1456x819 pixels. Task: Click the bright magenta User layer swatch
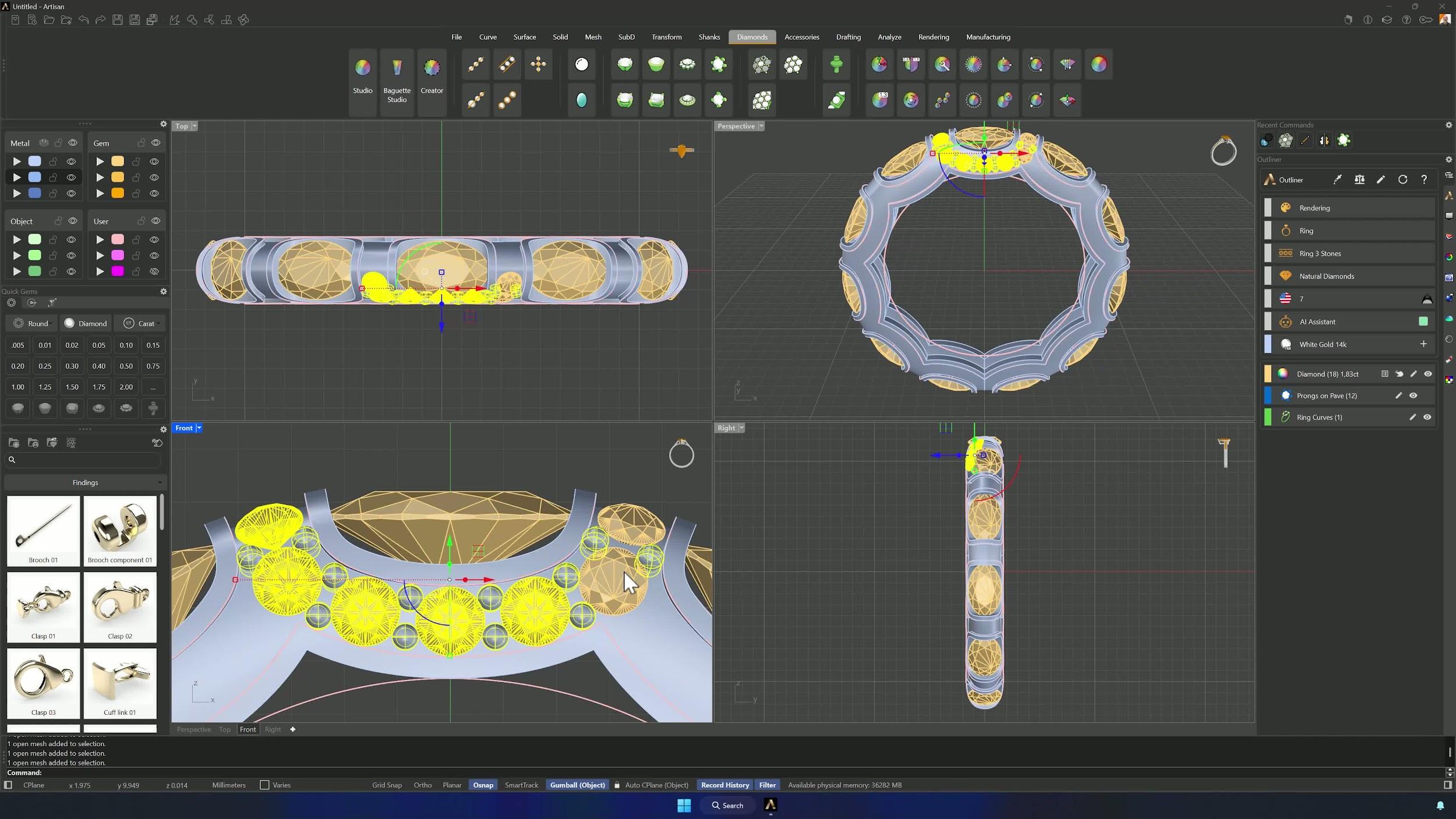click(118, 271)
